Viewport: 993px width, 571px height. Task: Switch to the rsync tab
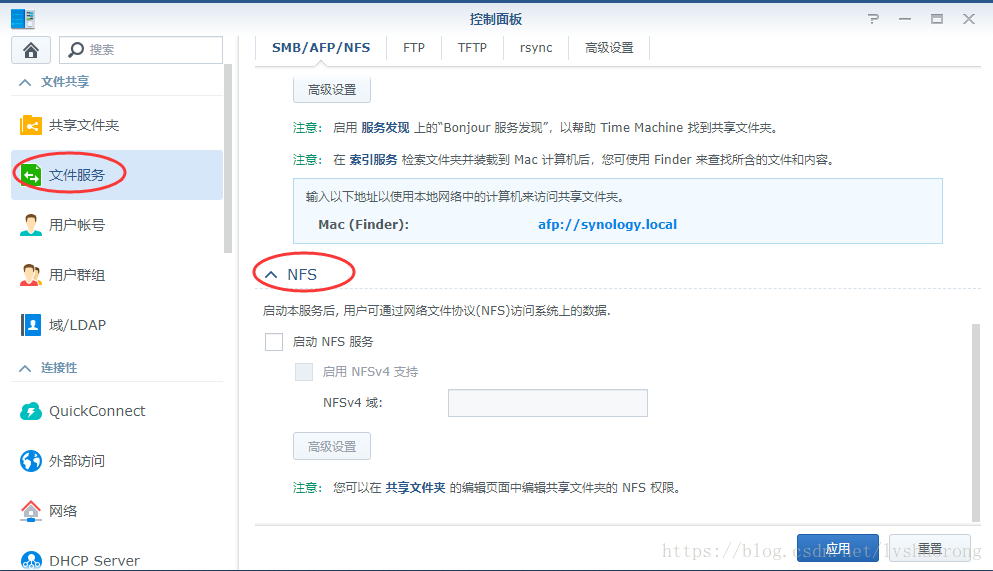tap(536, 48)
